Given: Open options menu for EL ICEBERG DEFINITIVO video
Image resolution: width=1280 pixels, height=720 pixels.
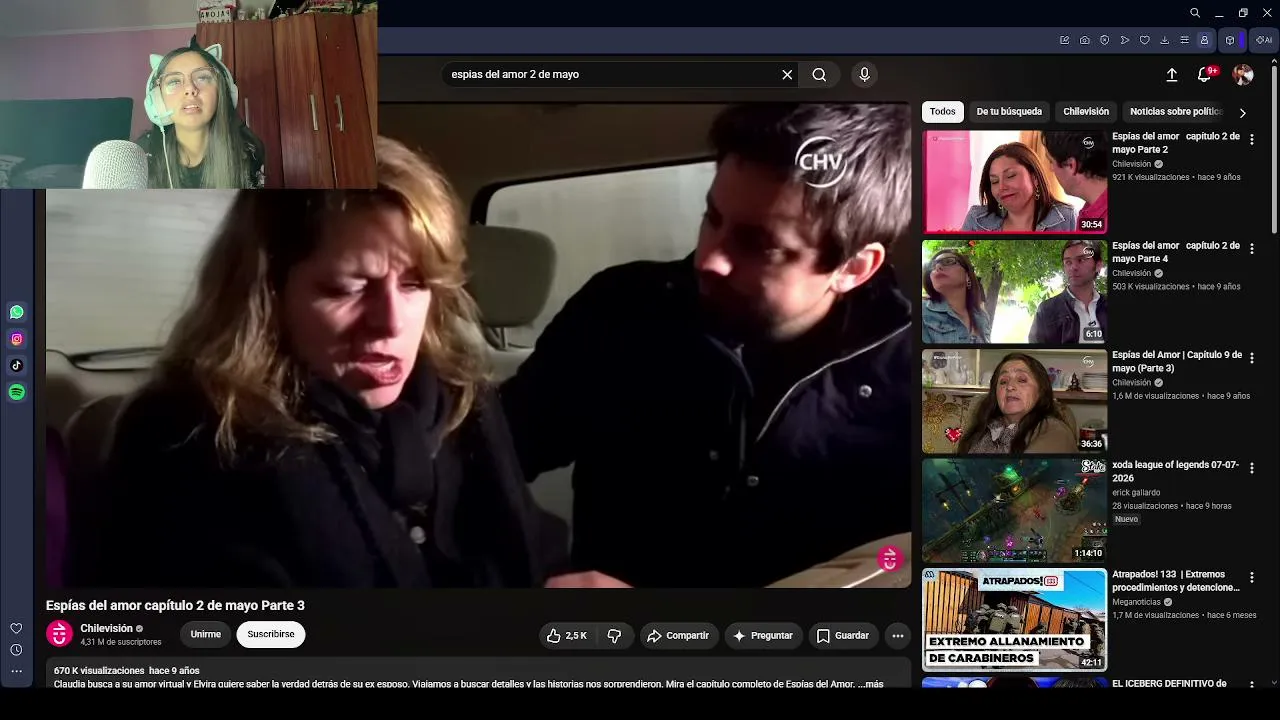Looking at the screenshot, I should (1251, 686).
